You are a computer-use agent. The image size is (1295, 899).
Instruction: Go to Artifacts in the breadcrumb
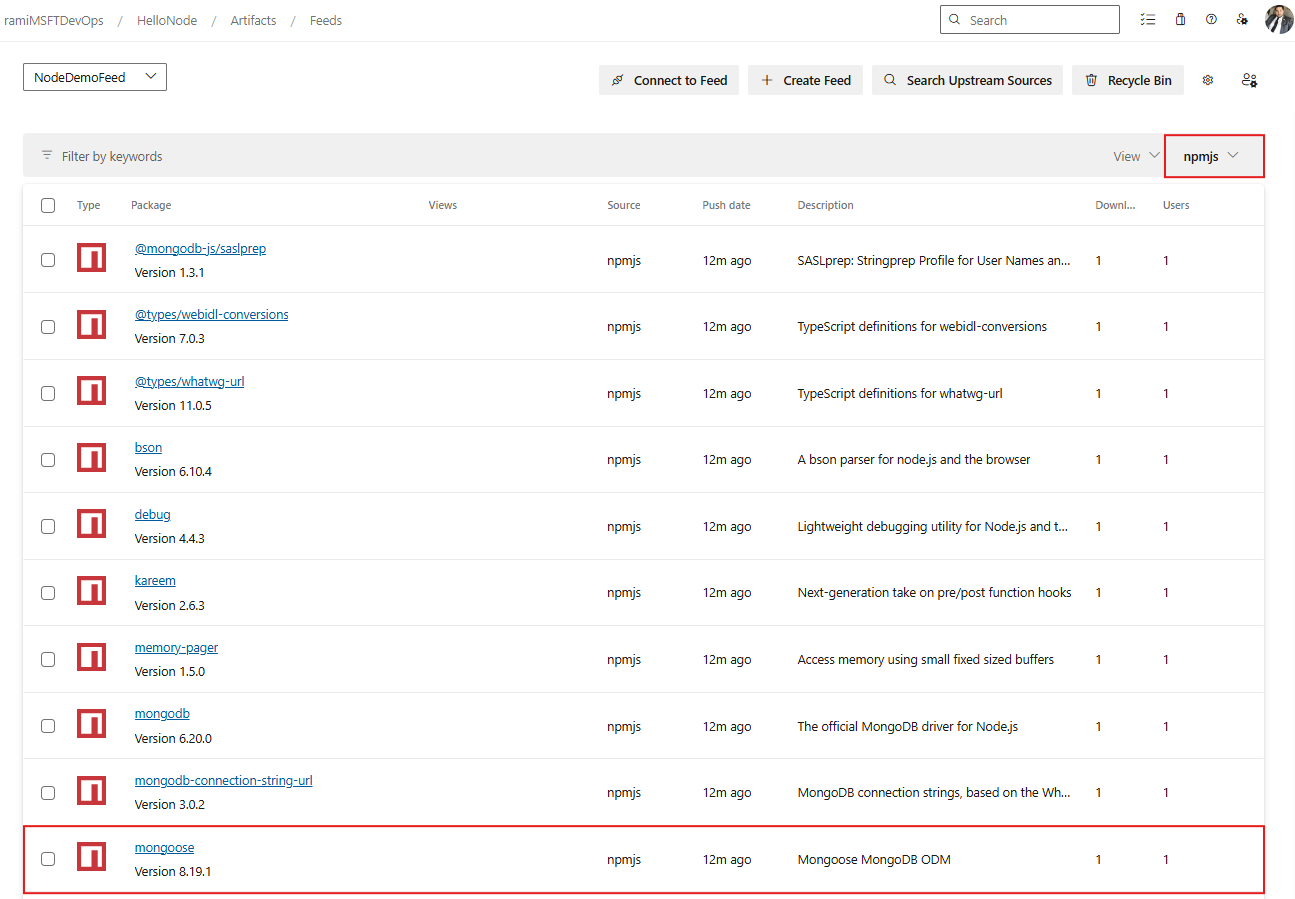coord(253,20)
